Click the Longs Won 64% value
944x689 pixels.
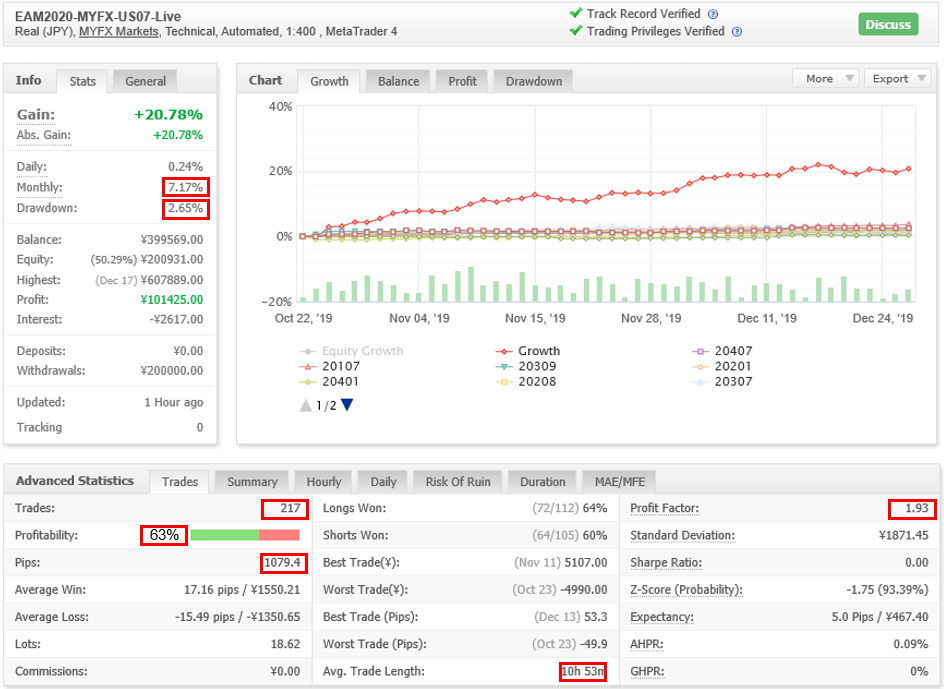click(595, 508)
